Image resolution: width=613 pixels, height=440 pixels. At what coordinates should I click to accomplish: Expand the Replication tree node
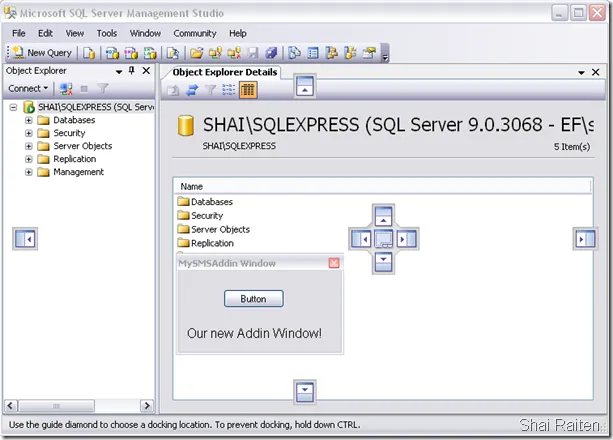pyautogui.click(x=29, y=159)
